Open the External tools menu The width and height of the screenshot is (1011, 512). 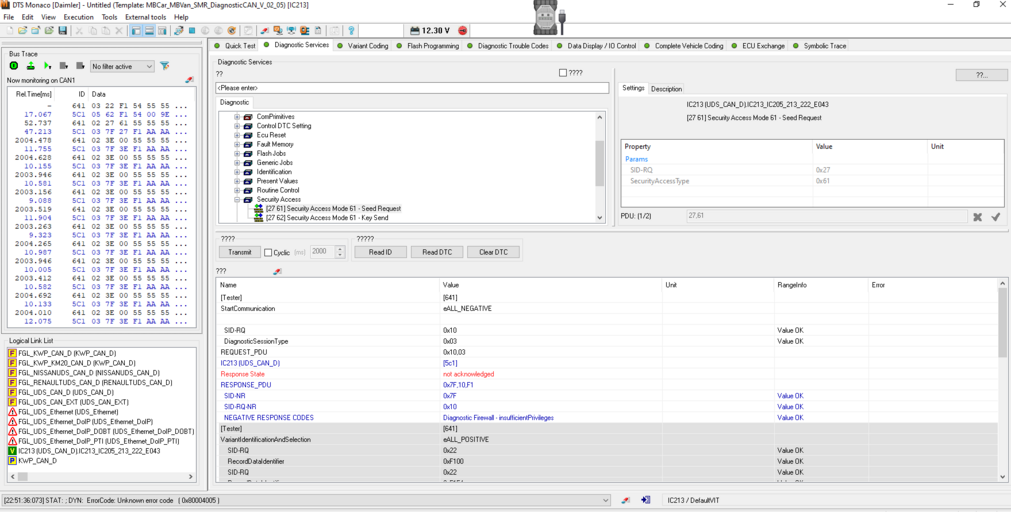146,17
